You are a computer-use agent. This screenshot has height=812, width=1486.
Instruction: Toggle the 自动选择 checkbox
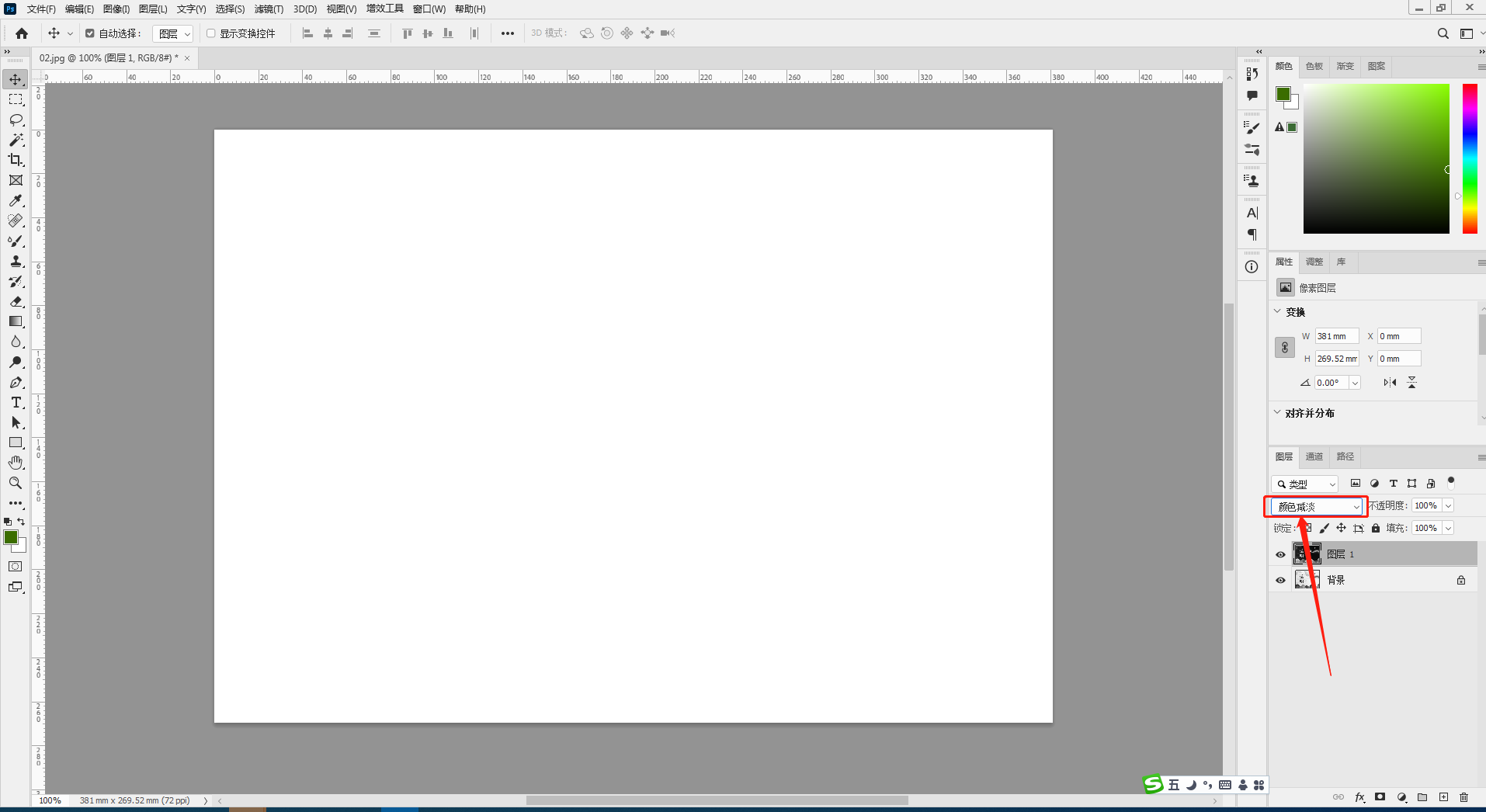[90, 33]
